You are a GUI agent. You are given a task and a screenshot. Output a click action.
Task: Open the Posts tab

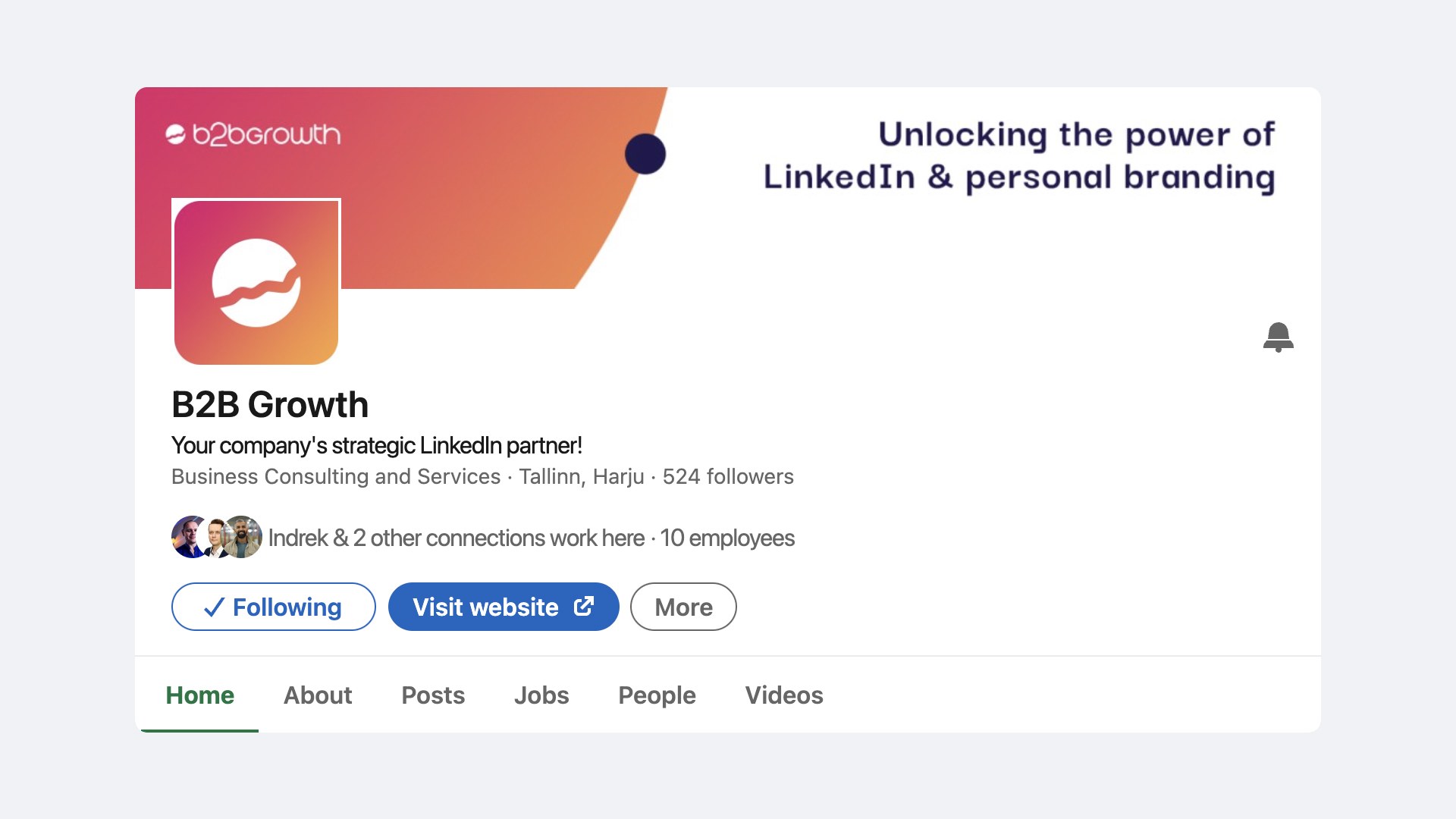click(x=433, y=695)
